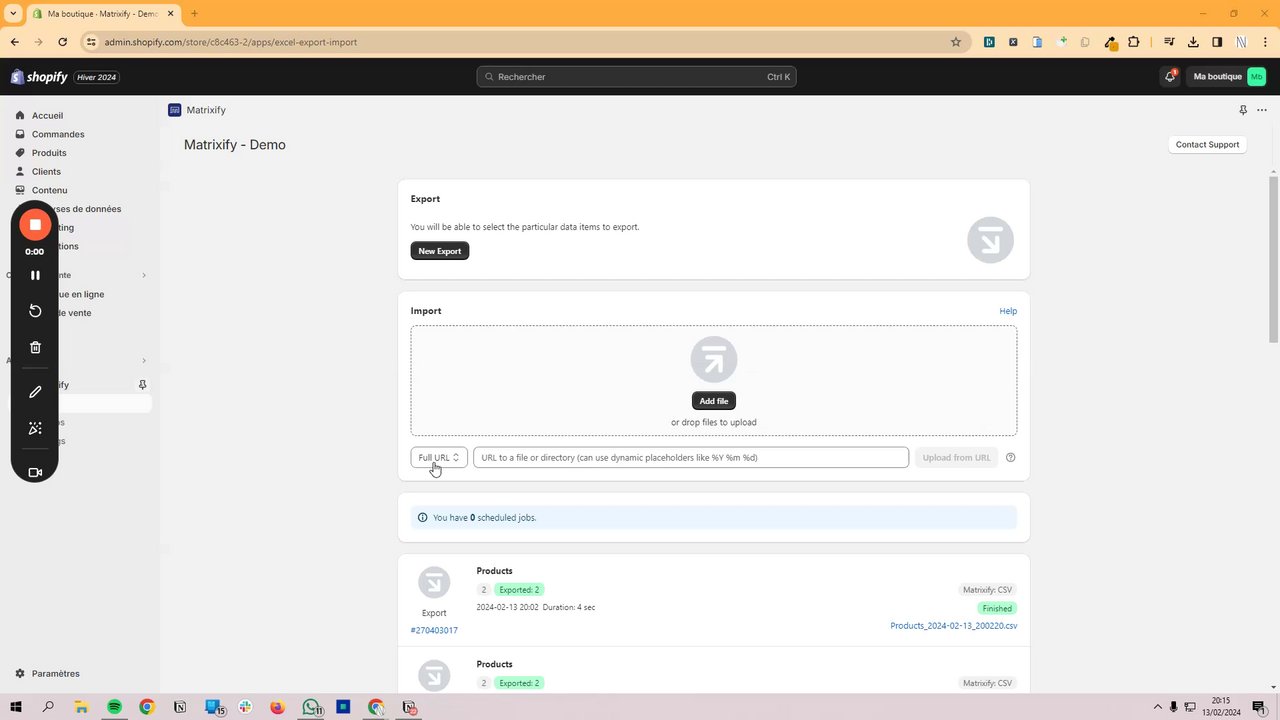Toggle the browser side panel

pyautogui.click(x=1217, y=42)
